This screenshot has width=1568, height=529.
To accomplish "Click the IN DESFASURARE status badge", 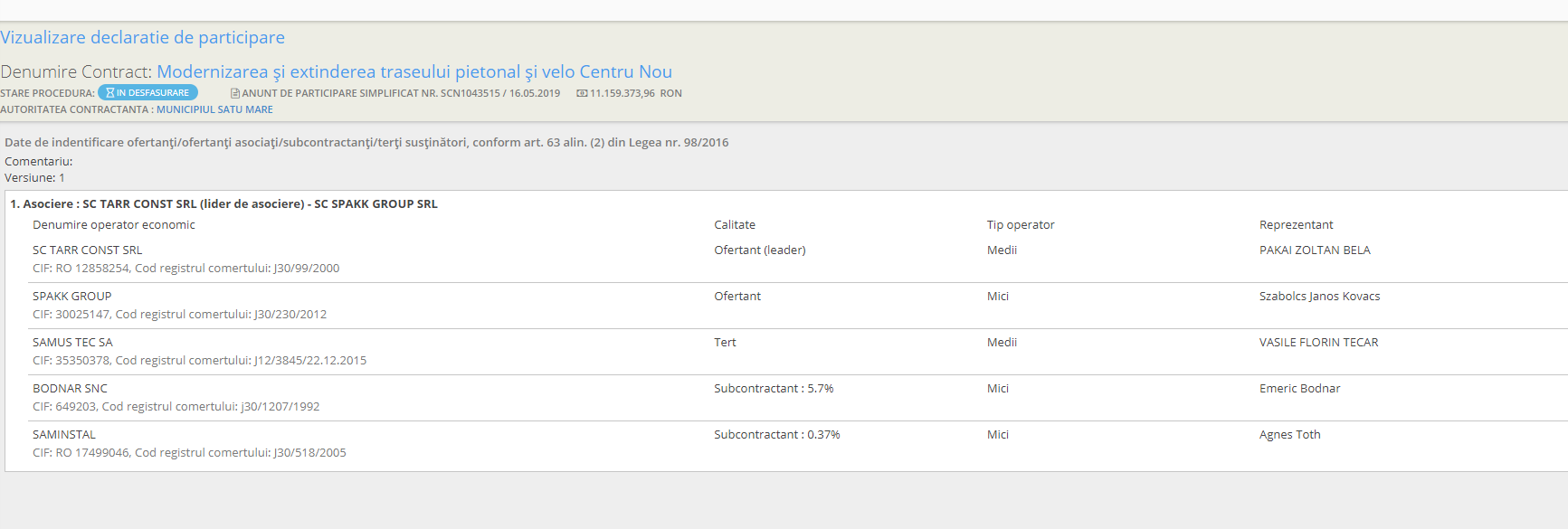I will [148, 93].
